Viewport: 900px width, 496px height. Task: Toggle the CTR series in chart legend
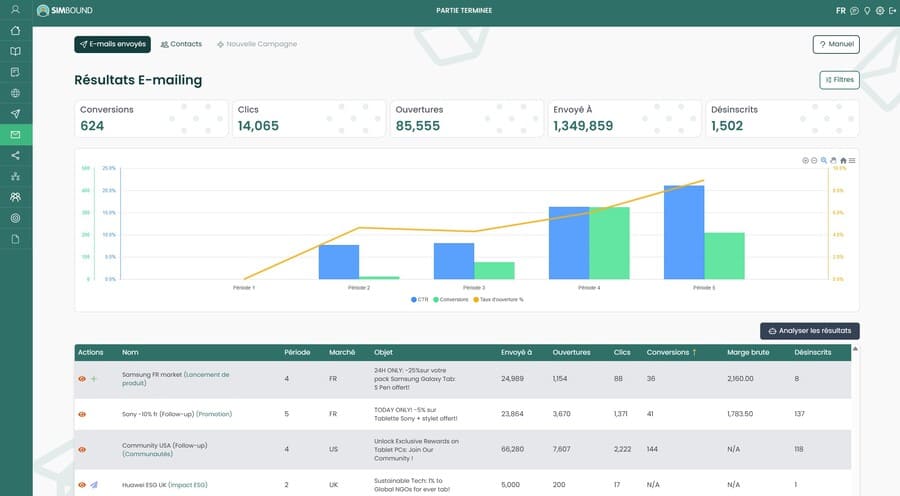point(420,300)
